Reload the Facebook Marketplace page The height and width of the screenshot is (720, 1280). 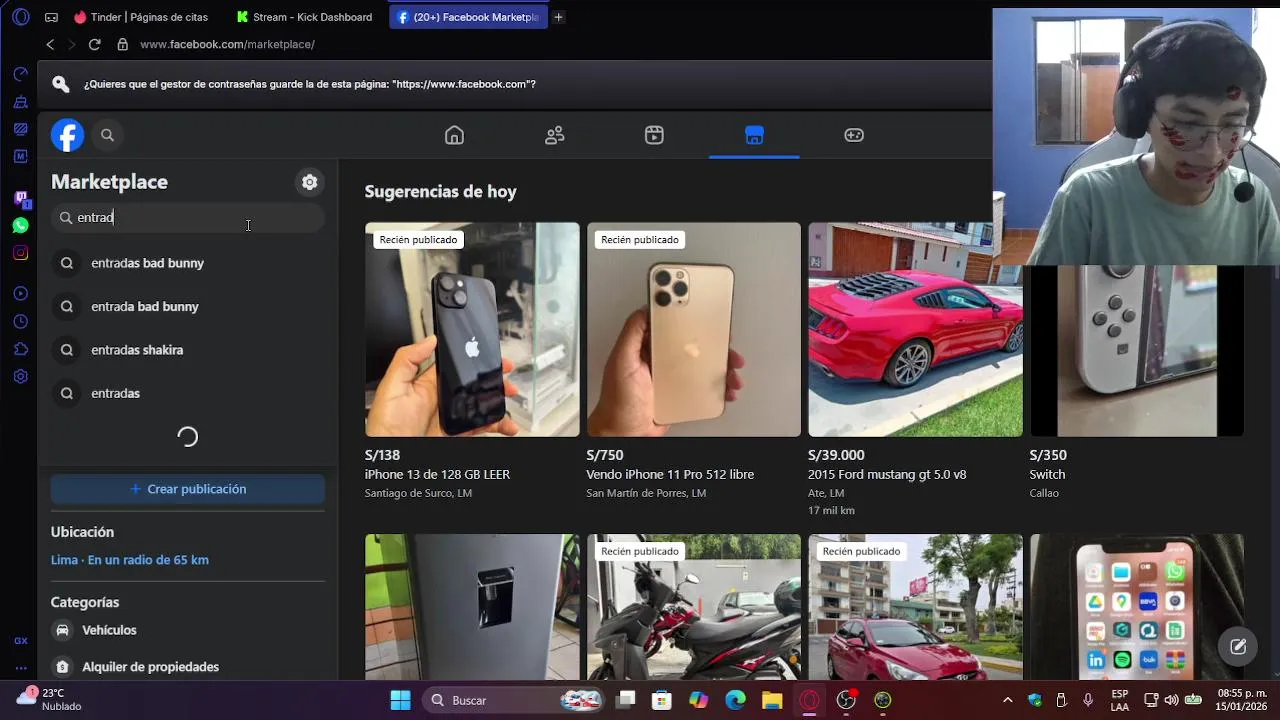tap(94, 44)
